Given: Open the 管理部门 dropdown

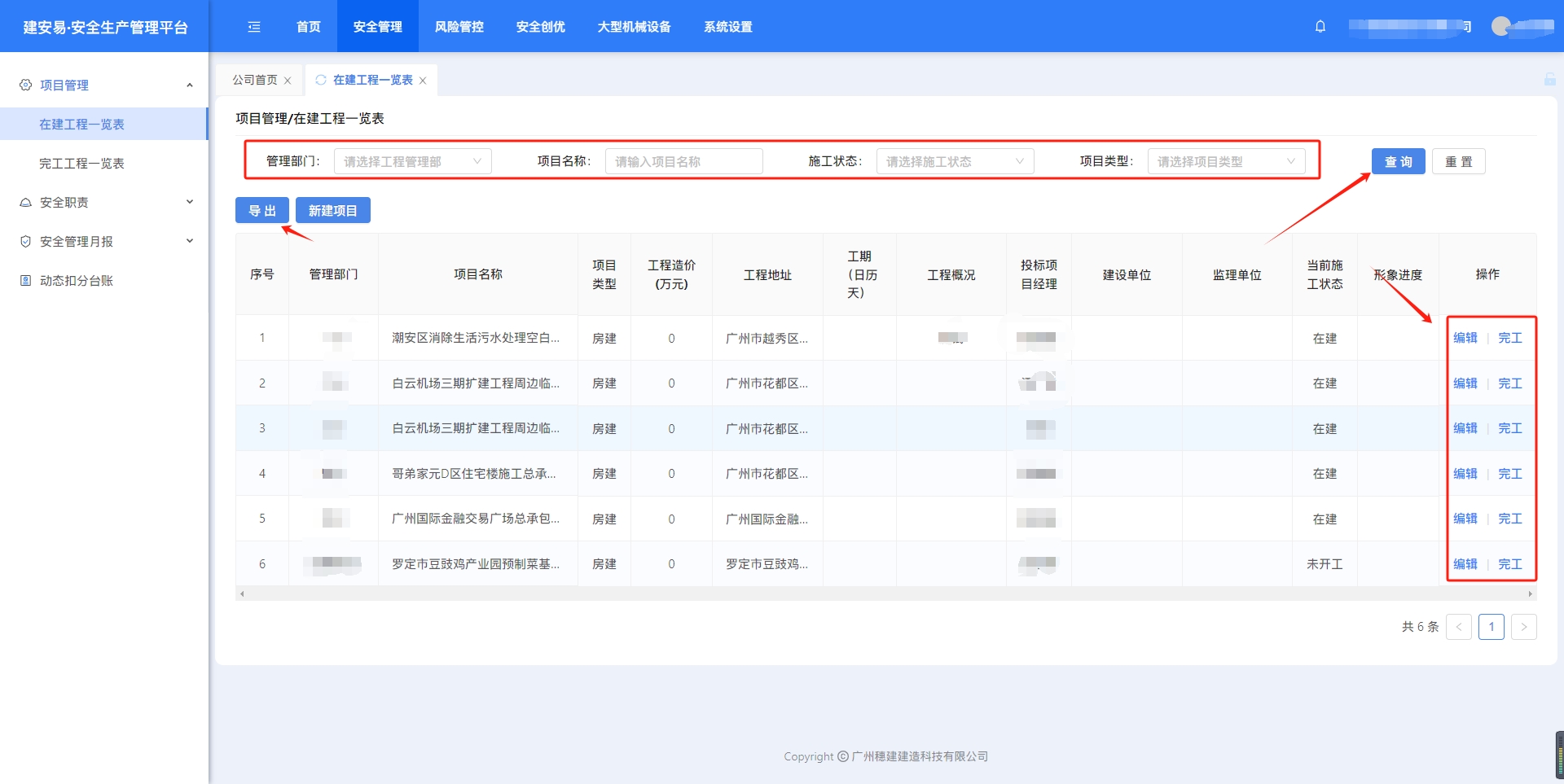Looking at the screenshot, I should 412,161.
